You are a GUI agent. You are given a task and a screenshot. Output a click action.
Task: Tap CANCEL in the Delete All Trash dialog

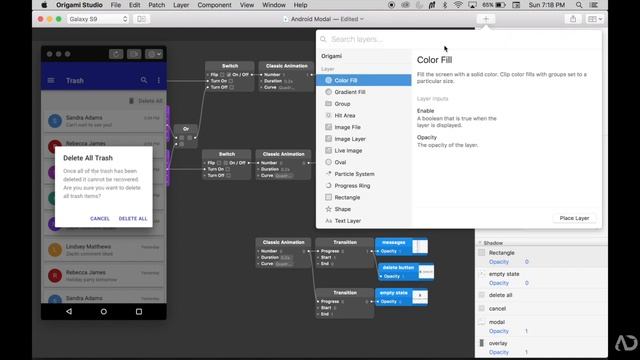(x=100, y=219)
